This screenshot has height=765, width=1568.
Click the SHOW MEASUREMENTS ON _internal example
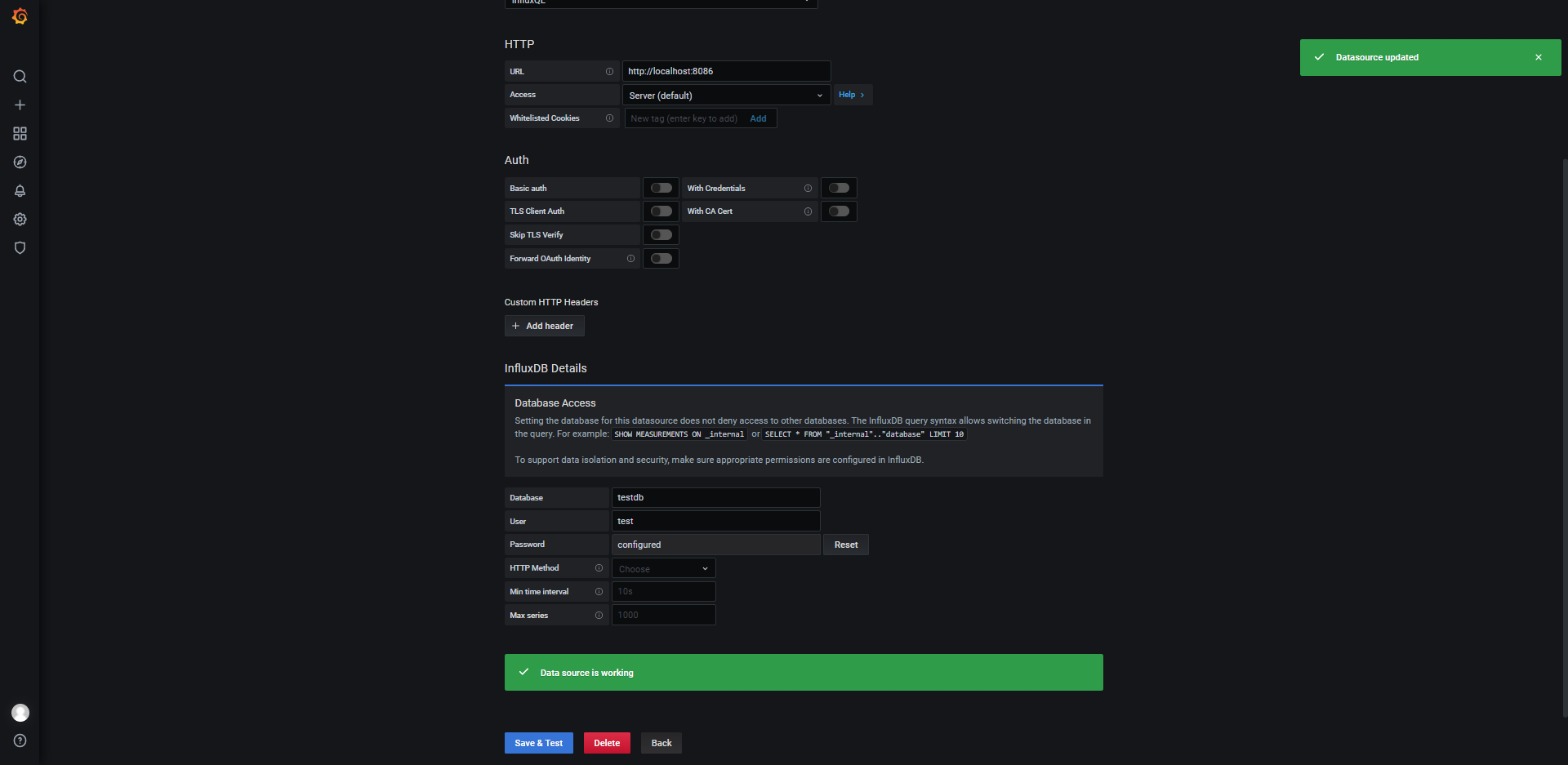tap(679, 434)
